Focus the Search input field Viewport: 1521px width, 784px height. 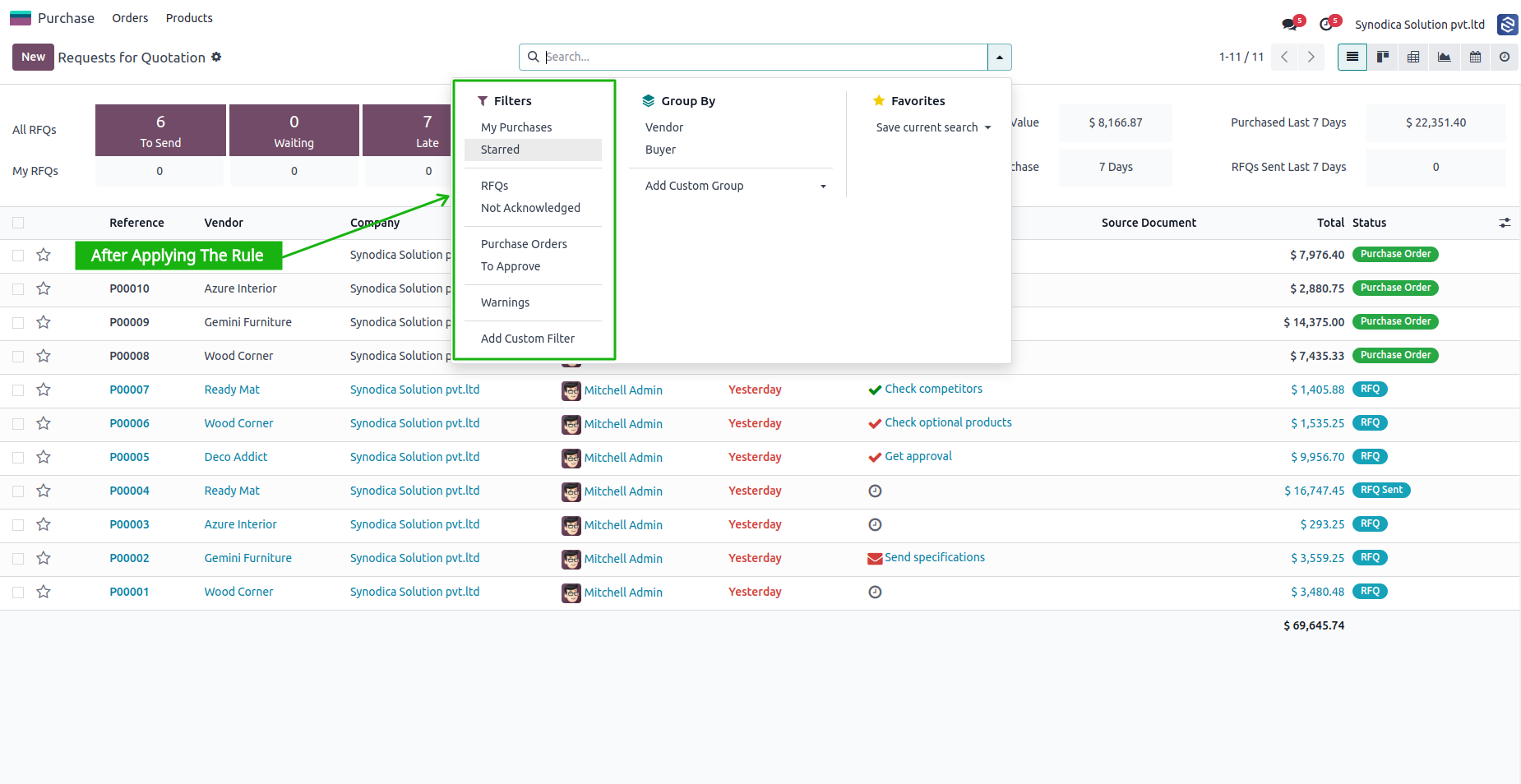[765, 57]
